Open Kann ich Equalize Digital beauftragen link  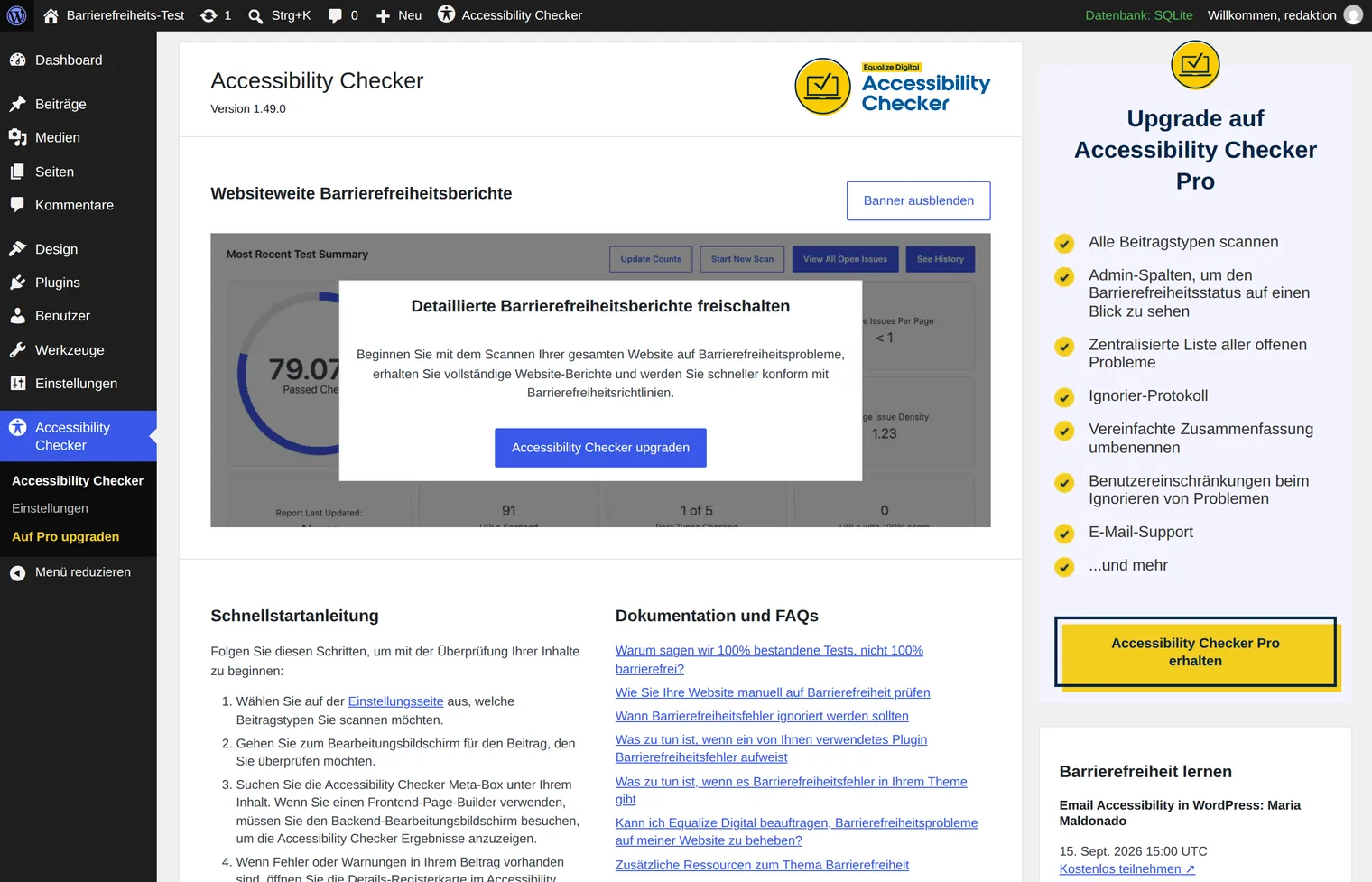point(796,831)
